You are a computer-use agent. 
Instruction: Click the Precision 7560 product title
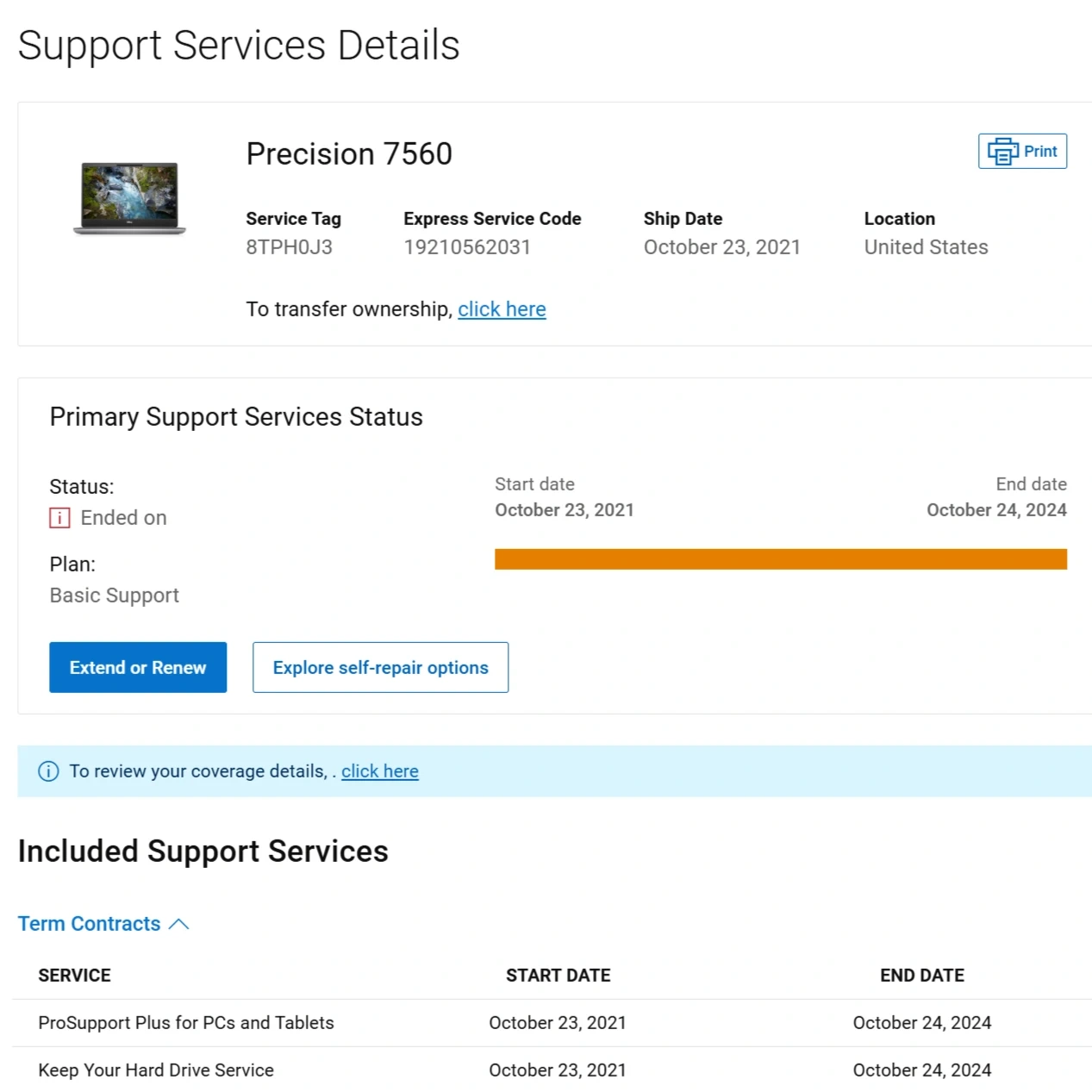click(x=349, y=154)
